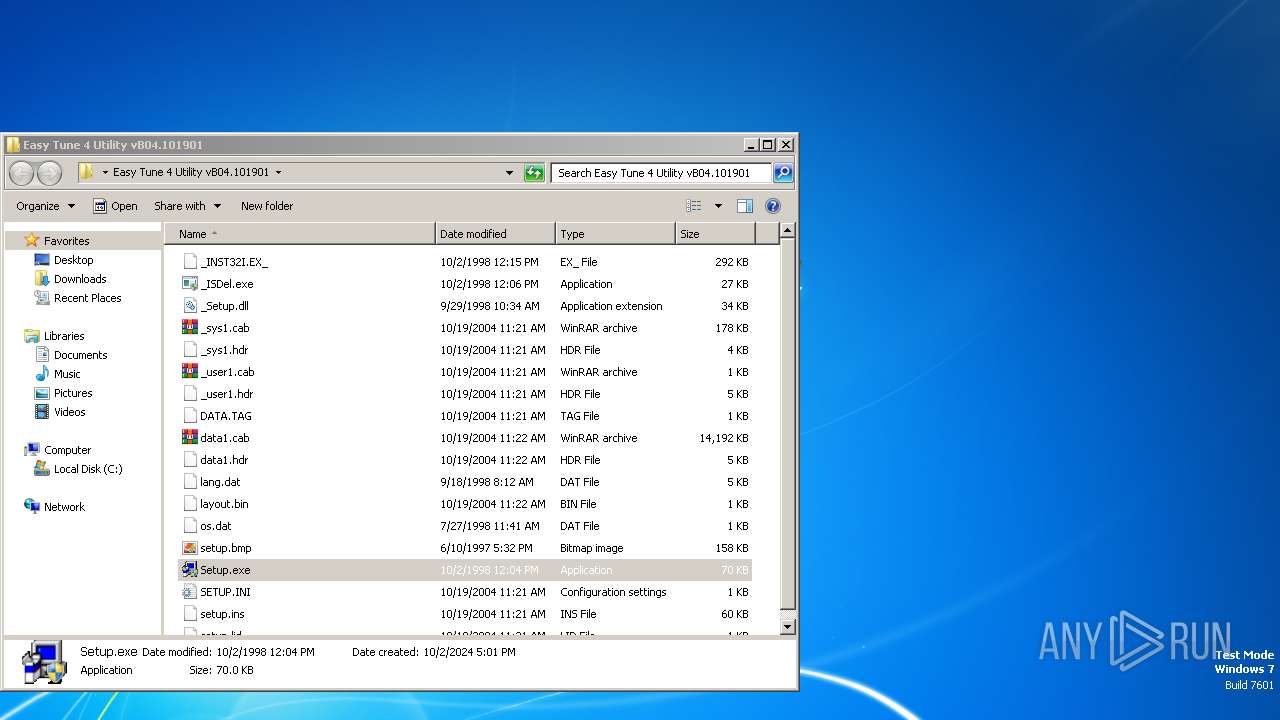Screen dimensions: 1280x720
Task: Select the _user1.hdr file
Action: [227, 394]
